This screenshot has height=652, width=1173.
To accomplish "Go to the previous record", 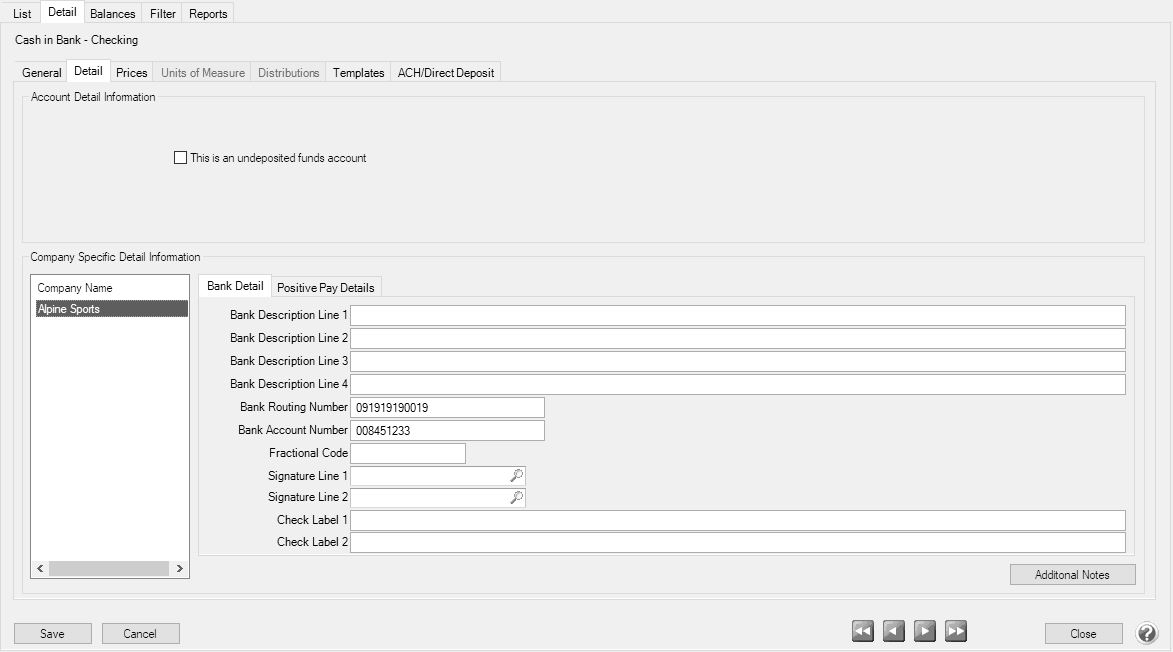I will coord(893,630).
